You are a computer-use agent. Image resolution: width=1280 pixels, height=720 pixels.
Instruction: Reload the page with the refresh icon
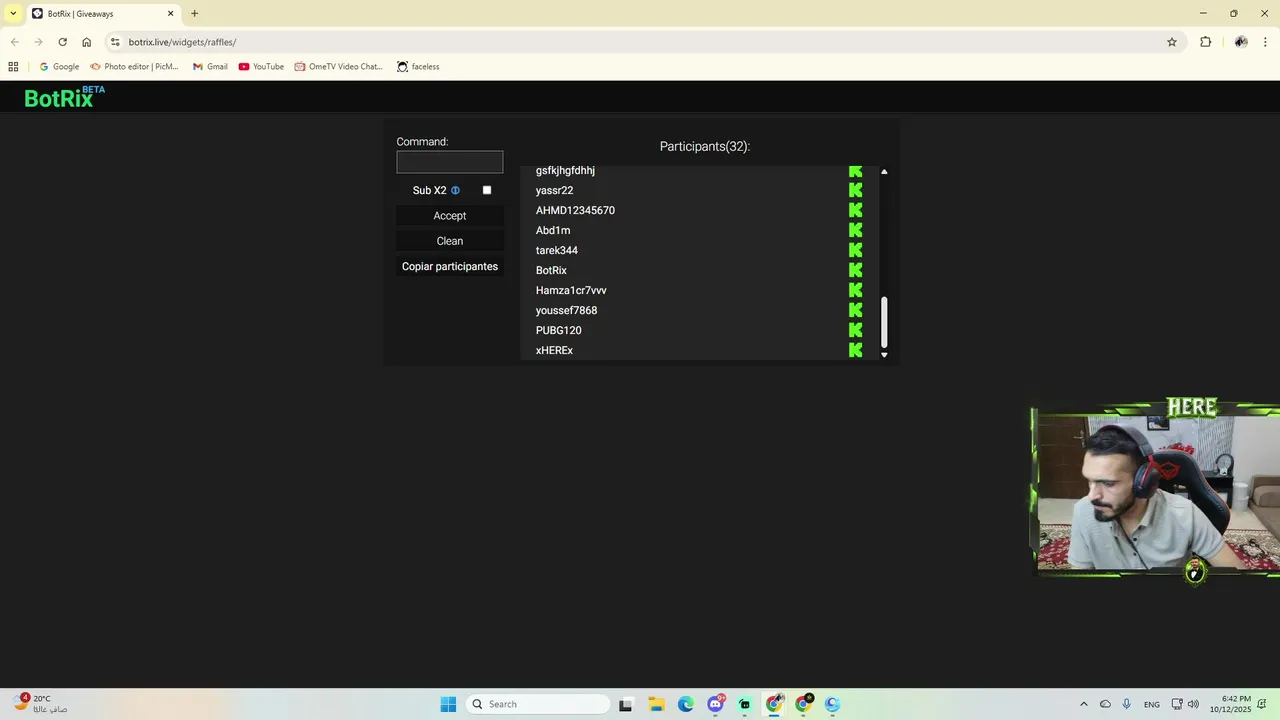coord(62,42)
